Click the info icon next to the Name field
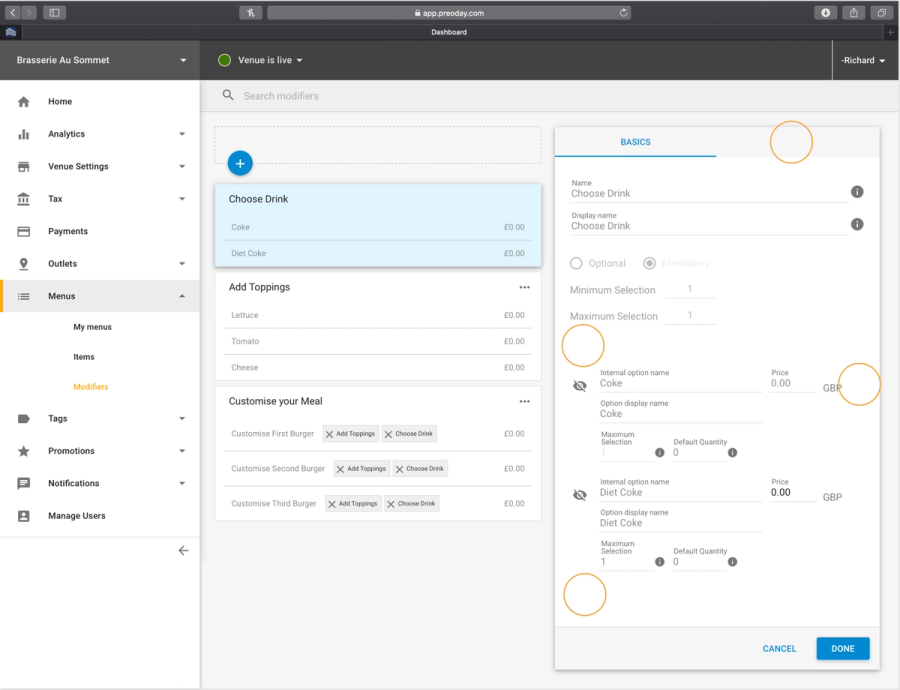The width and height of the screenshot is (900, 690). pyautogui.click(x=857, y=192)
